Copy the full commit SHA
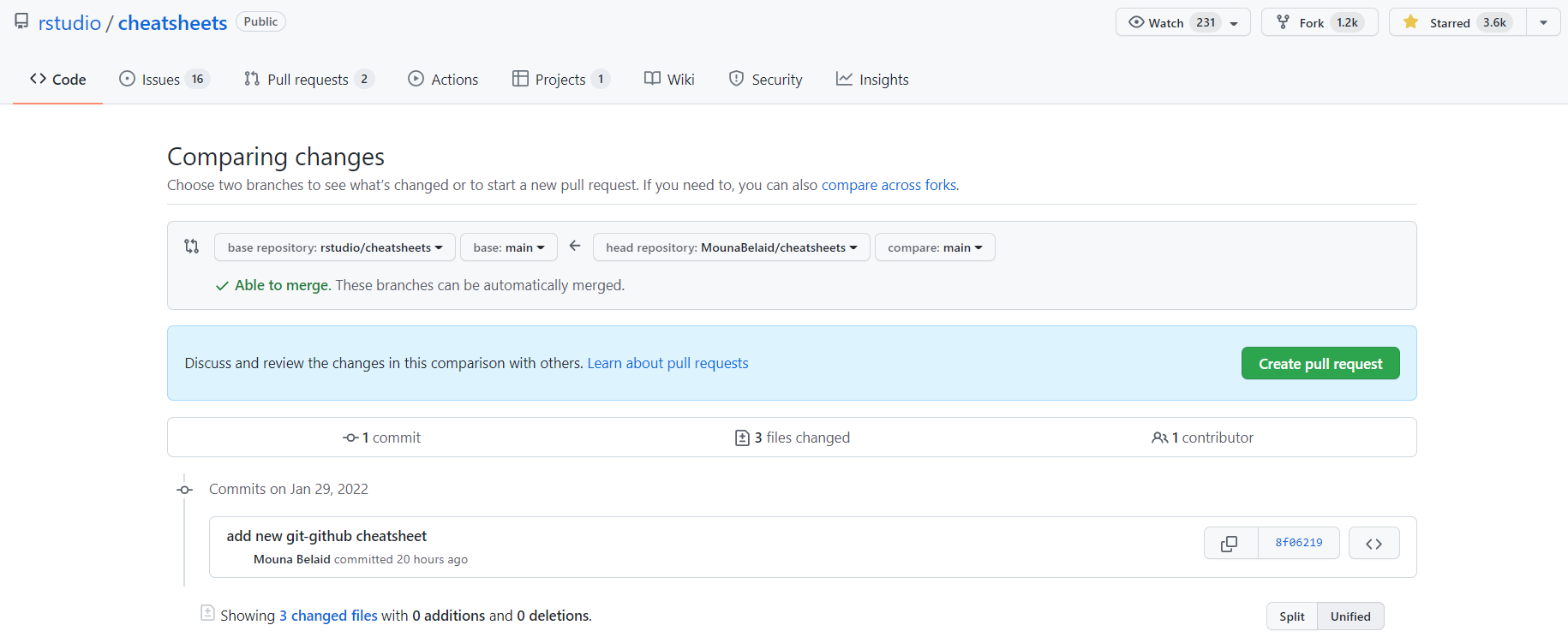1568x637 pixels. (x=1230, y=543)
